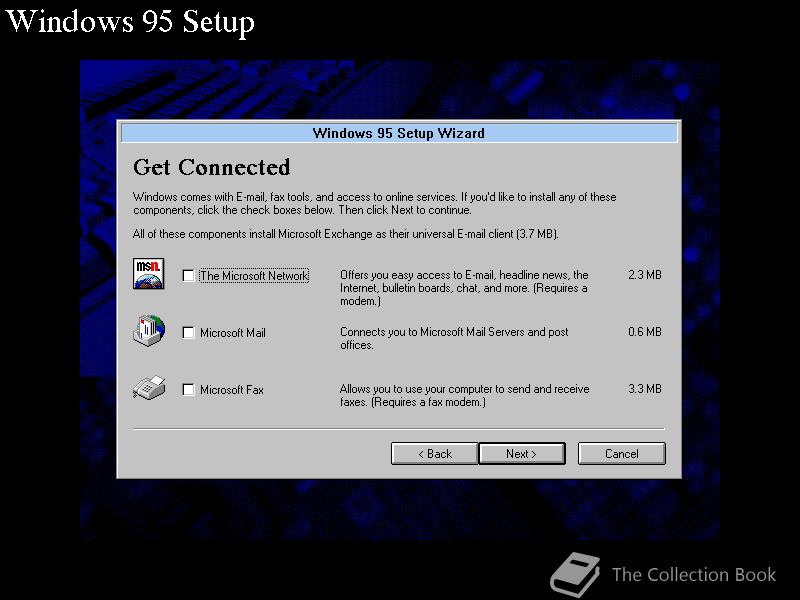Click the Windows 95 Setup Wizard title bar
The width and height of the screenshot is (800, 600).
tap(399, 133)
